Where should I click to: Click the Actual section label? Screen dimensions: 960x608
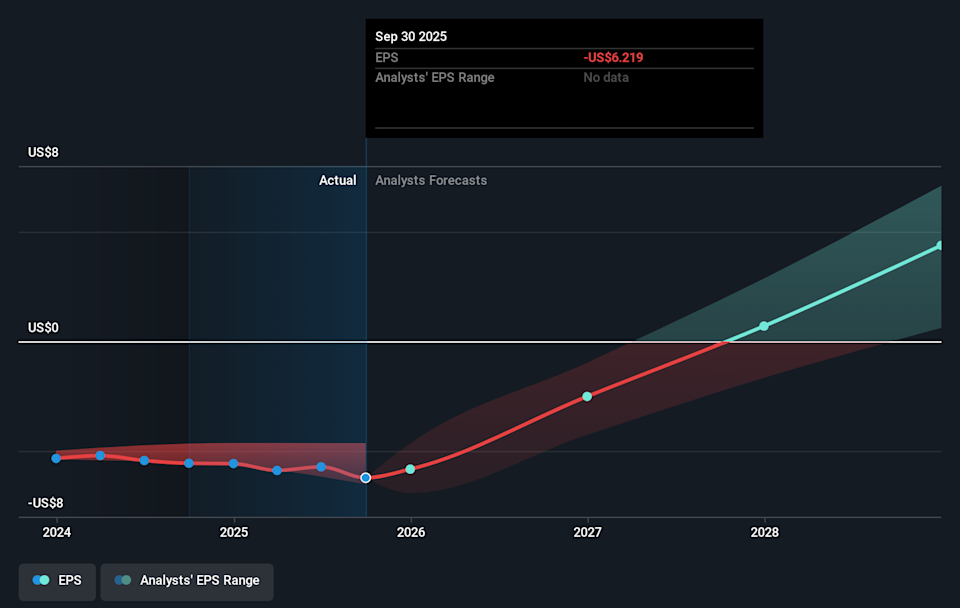coord(337,181)
